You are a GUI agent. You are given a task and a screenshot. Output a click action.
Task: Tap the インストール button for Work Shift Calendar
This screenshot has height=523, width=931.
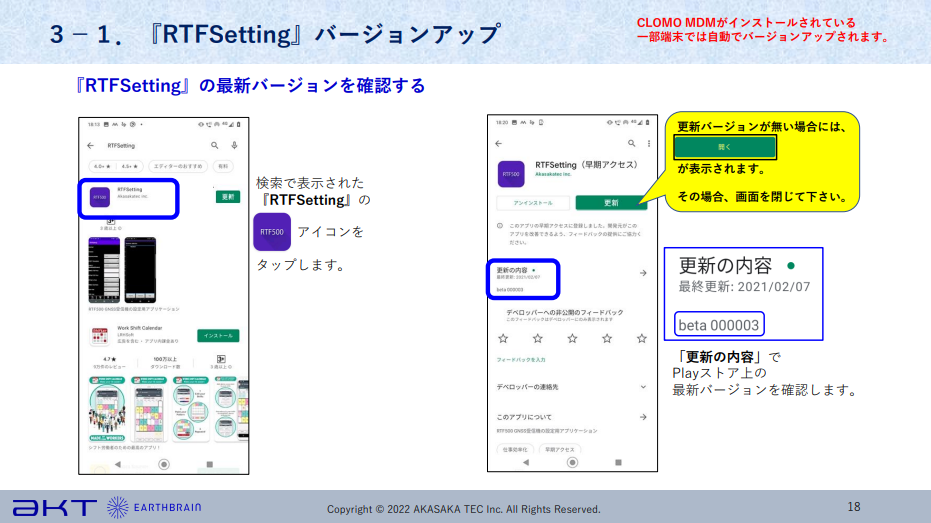218,336
